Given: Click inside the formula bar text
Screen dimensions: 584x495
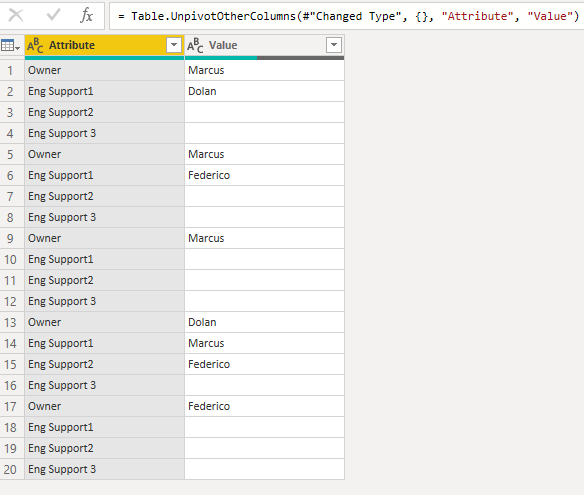Looking at the screenshot, I should pos(348,16).
